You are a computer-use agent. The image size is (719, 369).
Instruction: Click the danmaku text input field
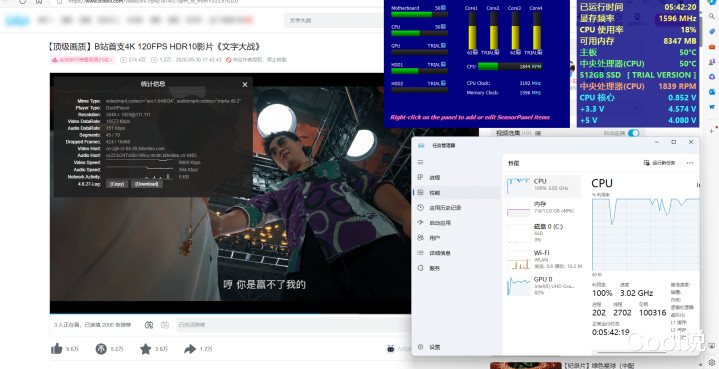point(293,325)
